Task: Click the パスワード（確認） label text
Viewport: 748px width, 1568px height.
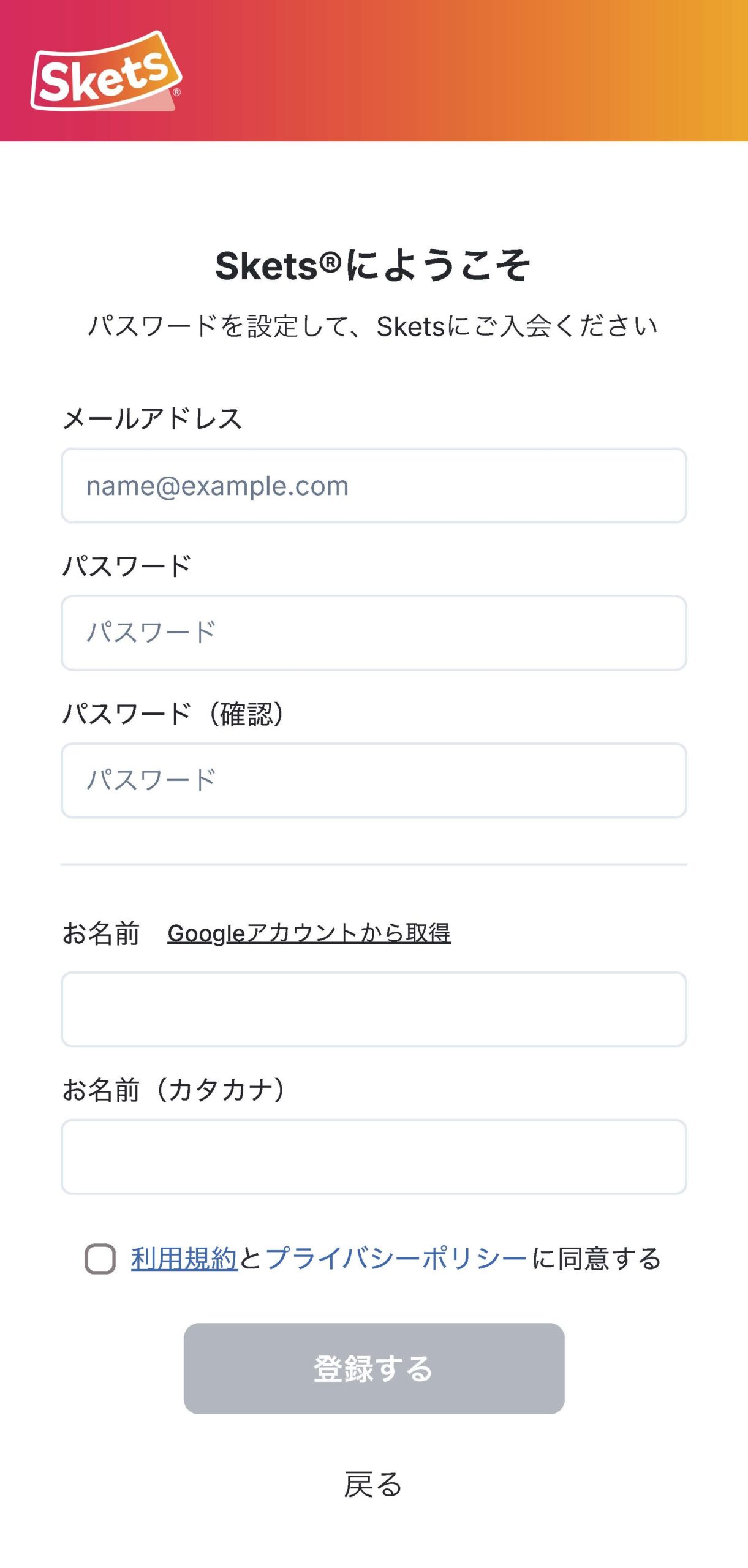Action: point(174,714)
